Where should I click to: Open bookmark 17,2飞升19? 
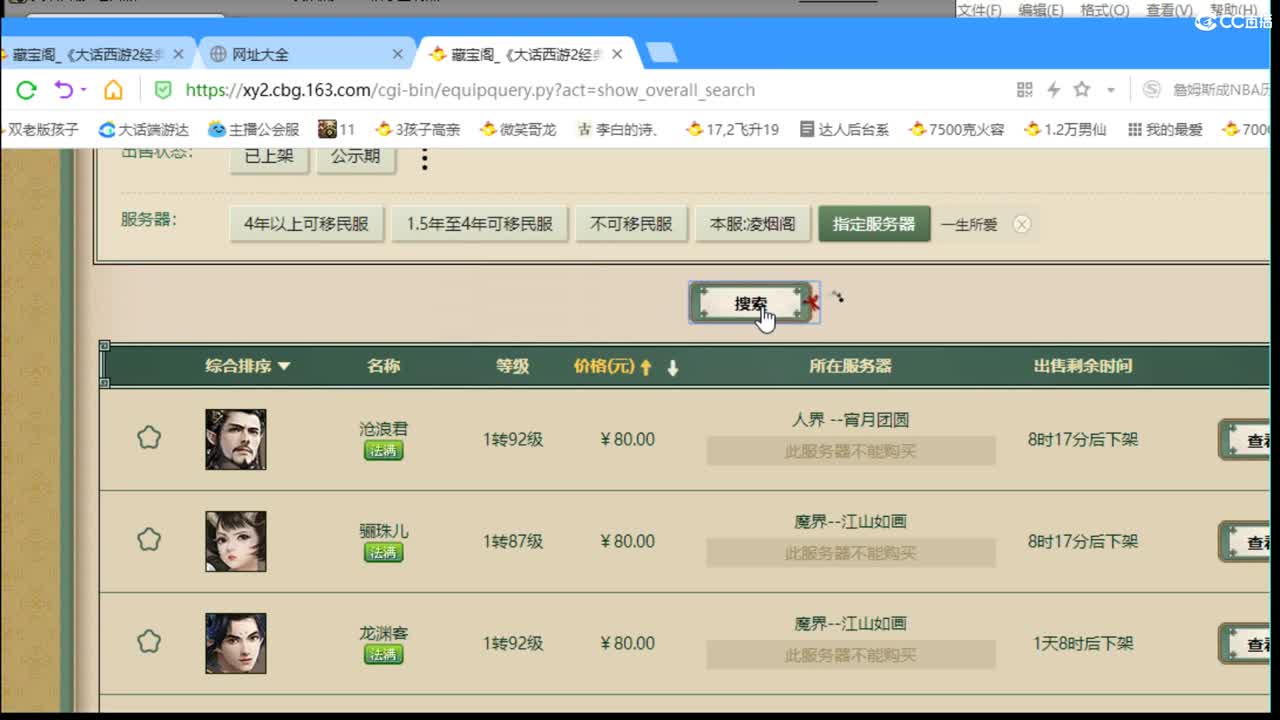click(732, 129)
